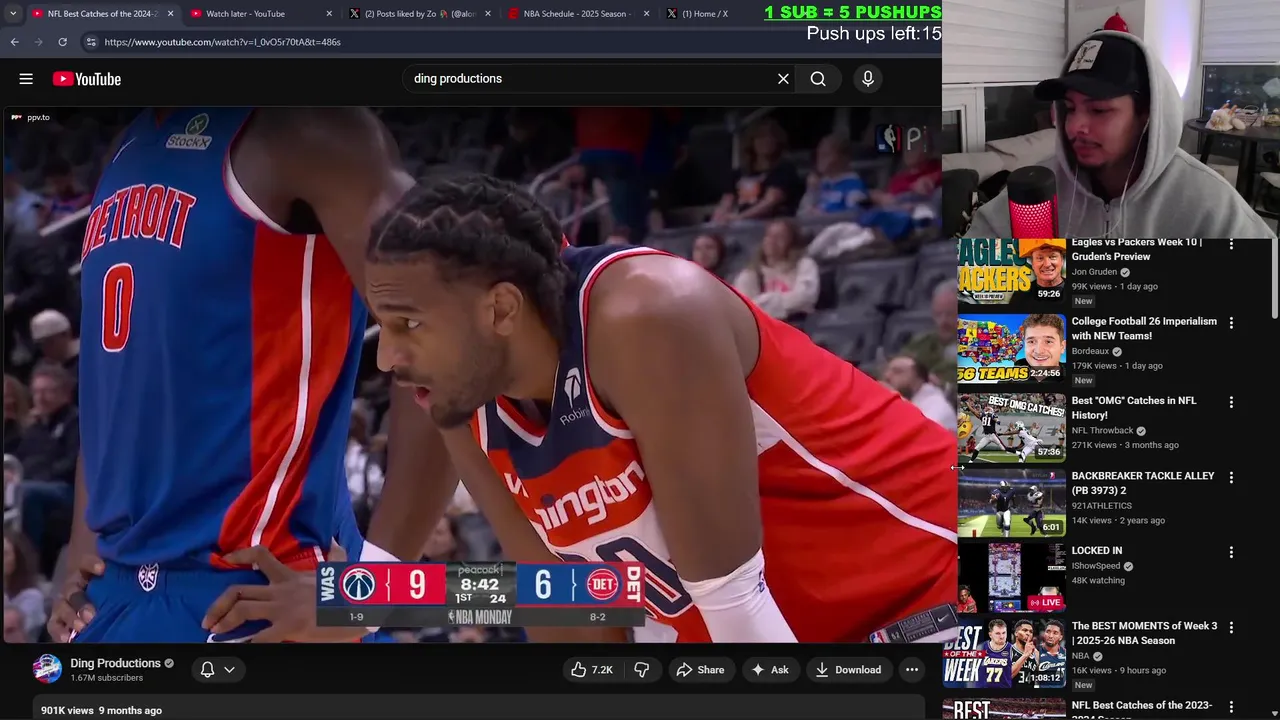Reload the page with the refresh icon
Viewport: 1280px width, 720px height.
(62, 42)
